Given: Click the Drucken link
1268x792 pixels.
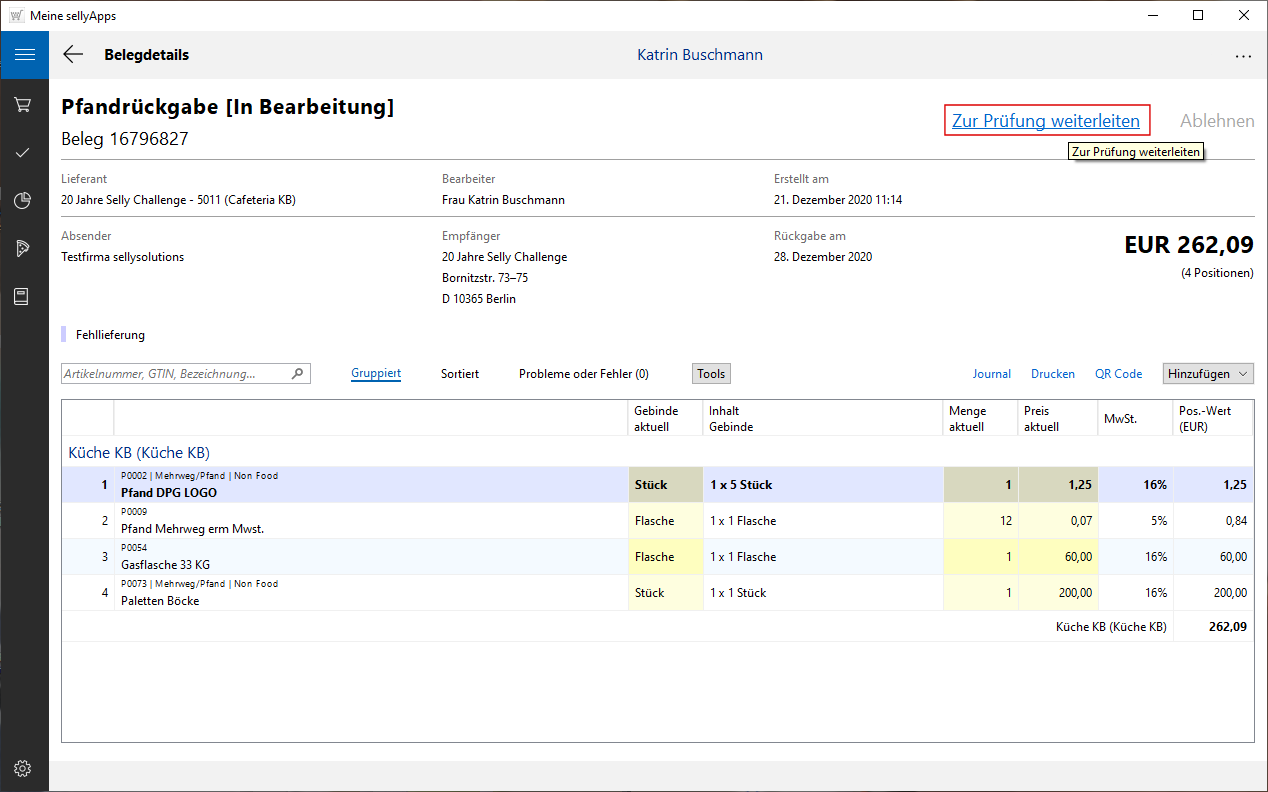Looking at the screenshot, I should (1052, 374).
